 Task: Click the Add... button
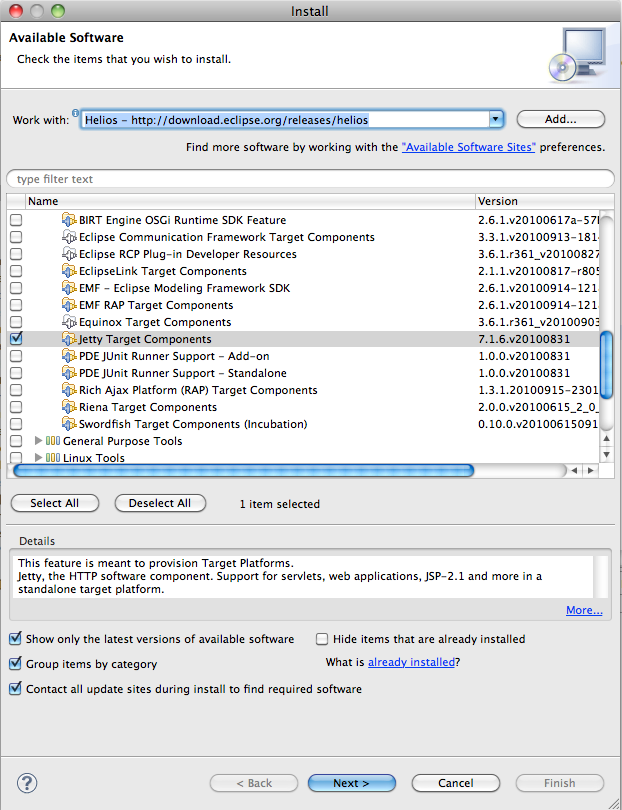tap(561, 119)
